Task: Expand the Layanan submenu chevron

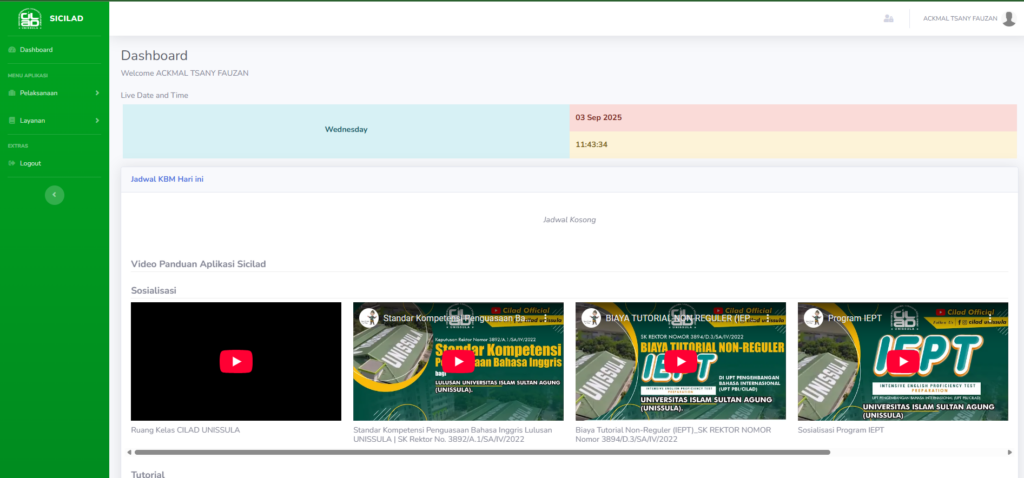Action: coord(97,120)
